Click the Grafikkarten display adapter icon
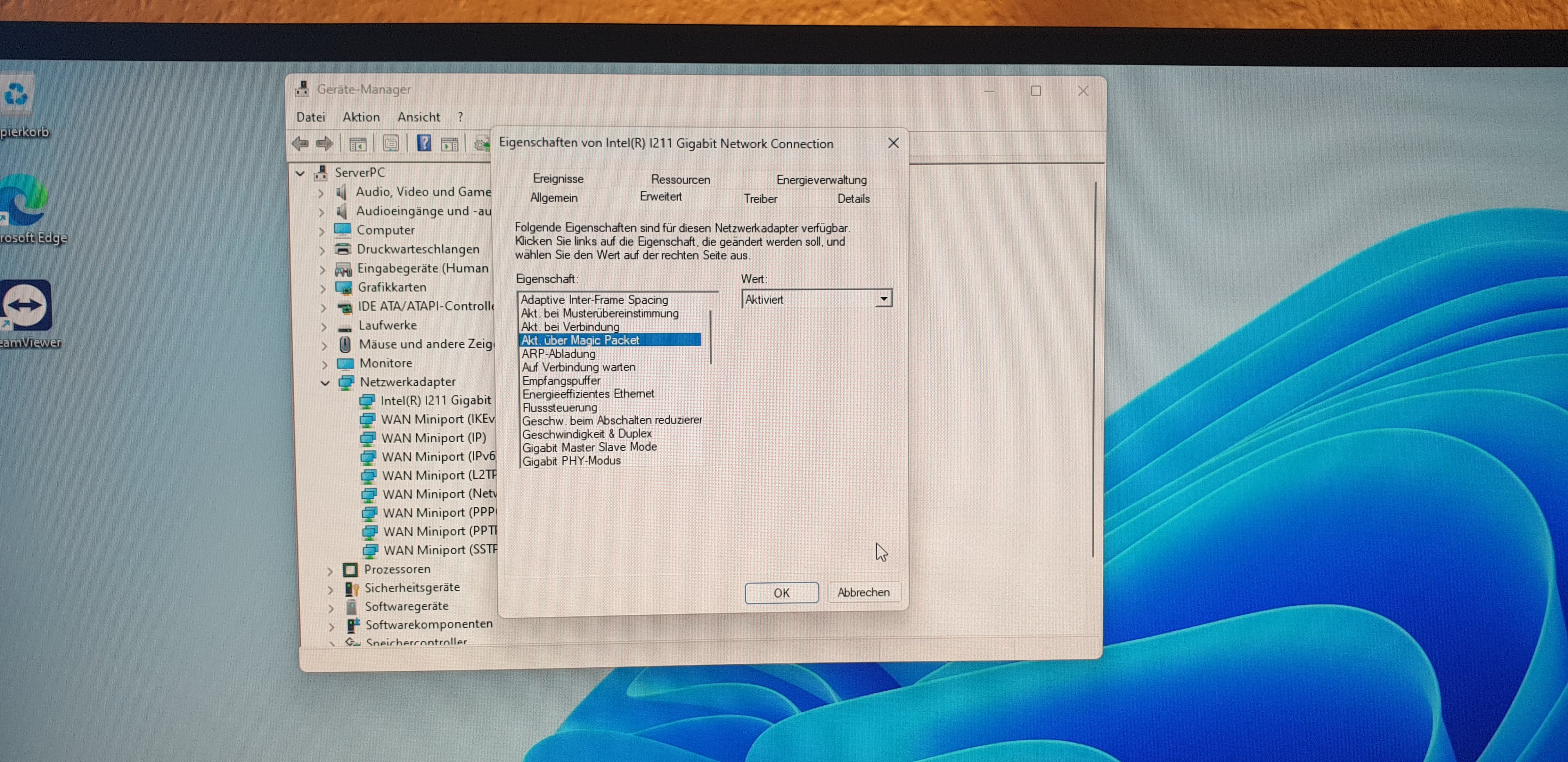The height and width of the screenshot is (762, 1568). (344, 287)
